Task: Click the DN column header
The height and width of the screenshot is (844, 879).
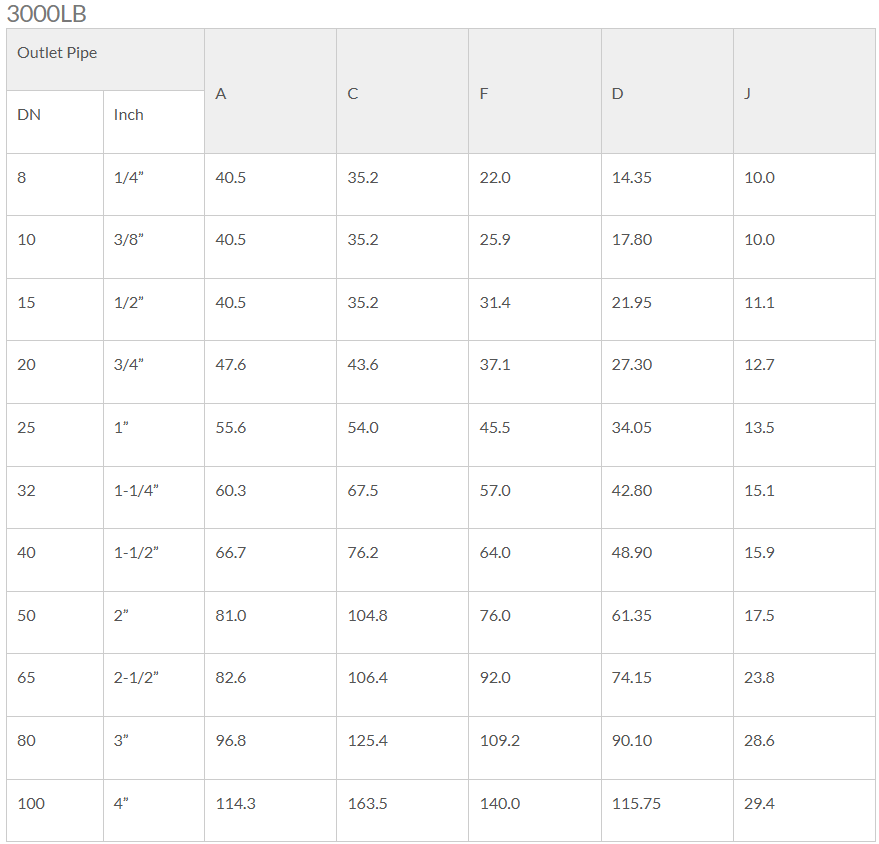Action: [55, 122]
